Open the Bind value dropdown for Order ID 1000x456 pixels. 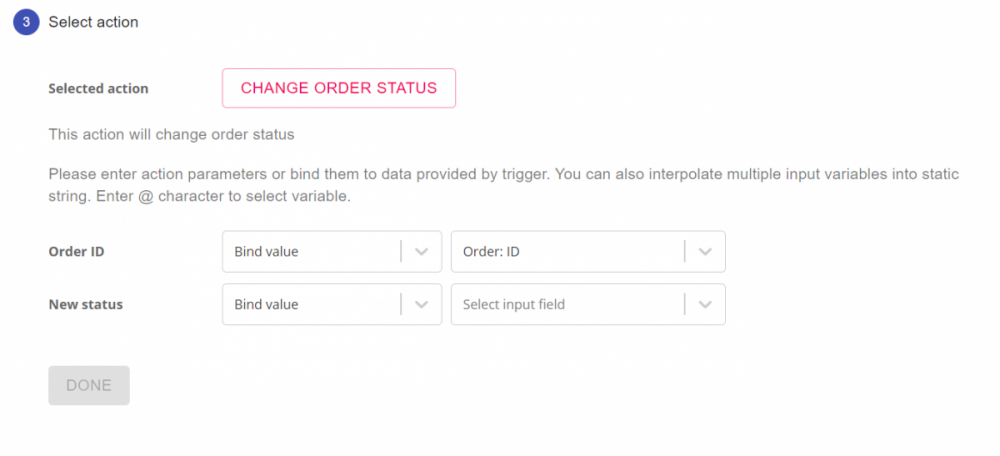pos(310,252)
